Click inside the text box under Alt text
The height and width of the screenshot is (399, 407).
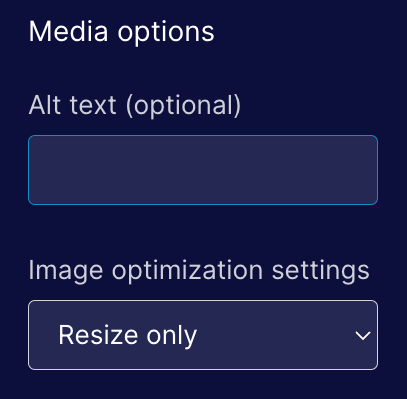203,170
